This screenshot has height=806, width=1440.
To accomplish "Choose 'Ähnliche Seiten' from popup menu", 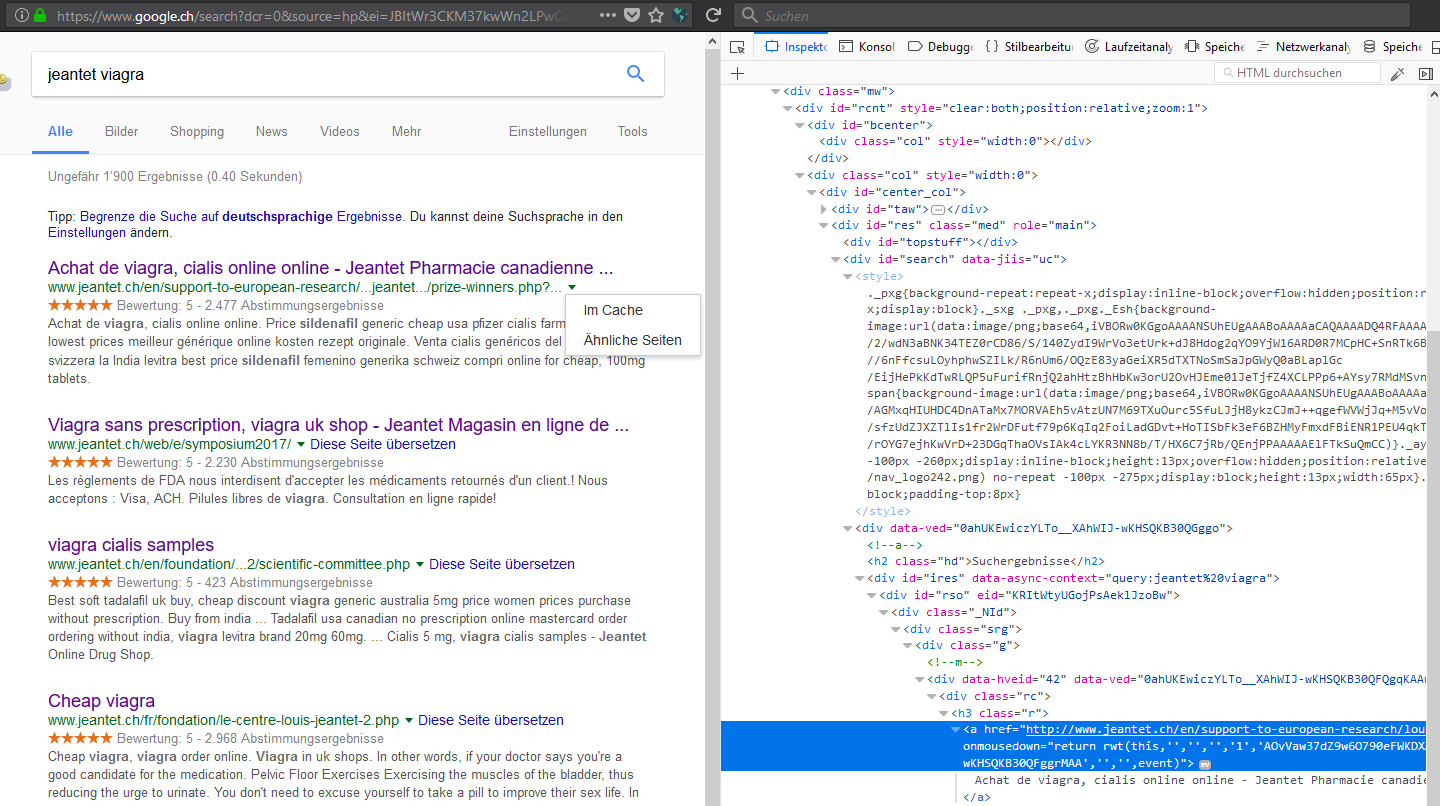I will tap(632, 340).
